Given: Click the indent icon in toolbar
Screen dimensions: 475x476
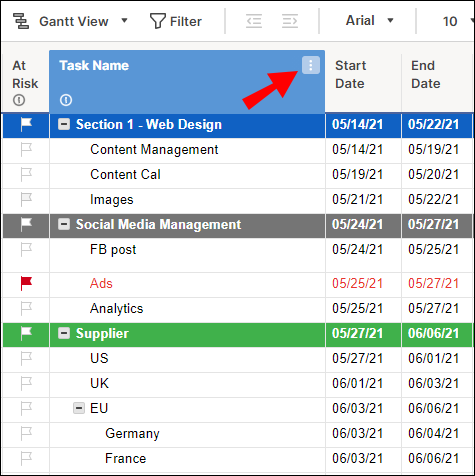Looking at the screenshot, I should click(290, 21).
